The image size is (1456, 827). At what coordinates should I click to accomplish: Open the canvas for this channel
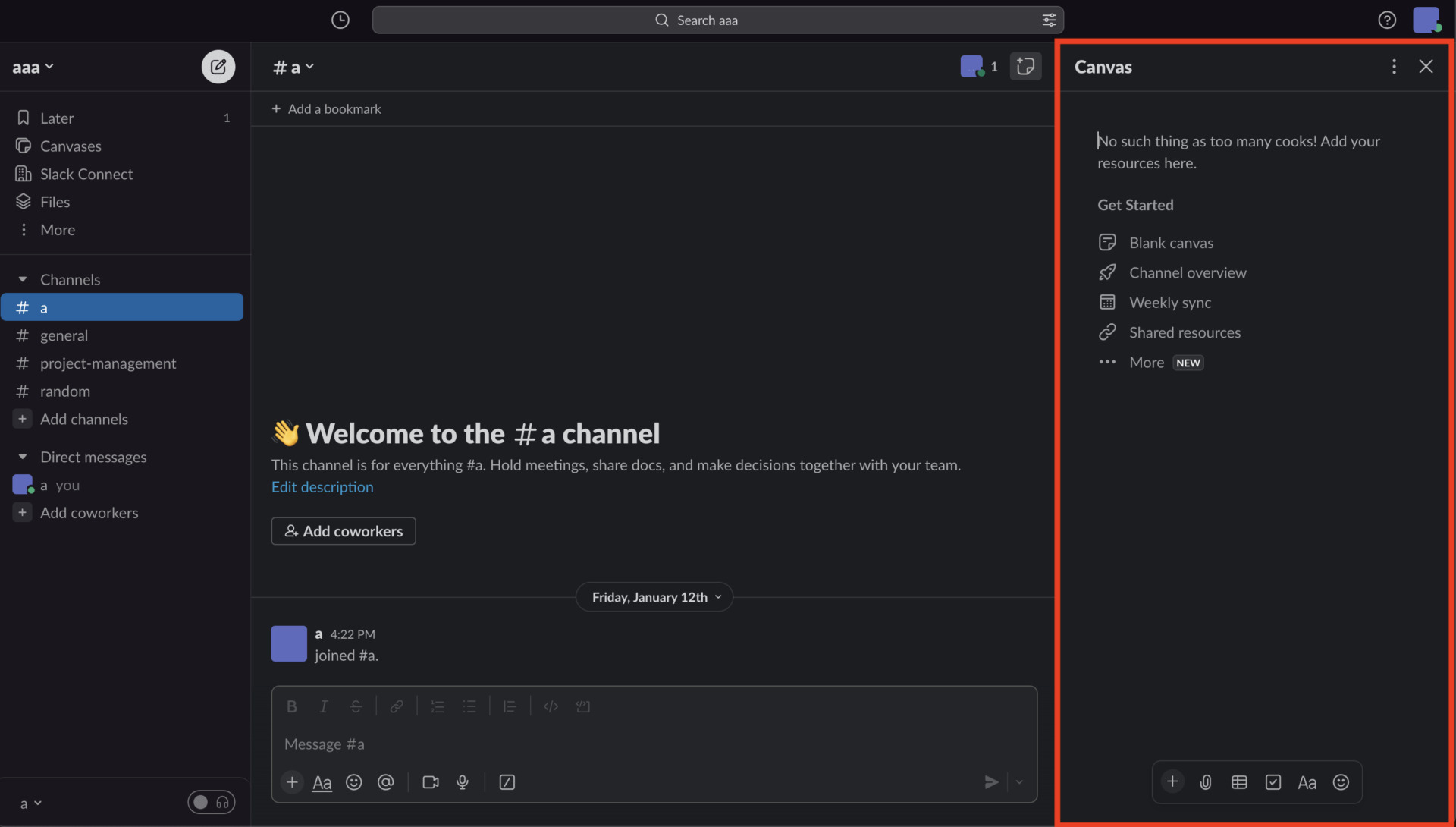click(1025, 67)
